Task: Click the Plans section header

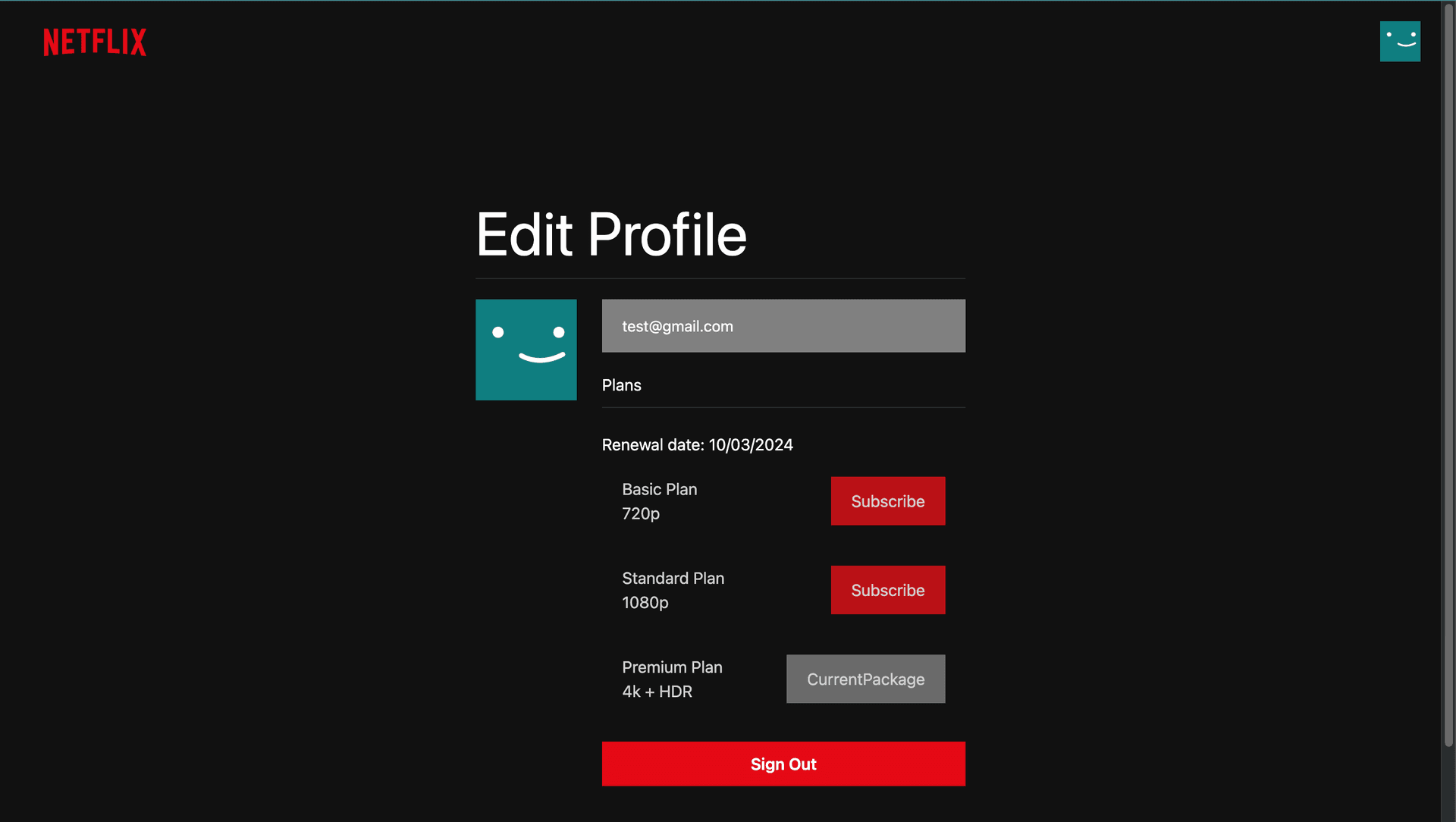Action: pos(621,384)
